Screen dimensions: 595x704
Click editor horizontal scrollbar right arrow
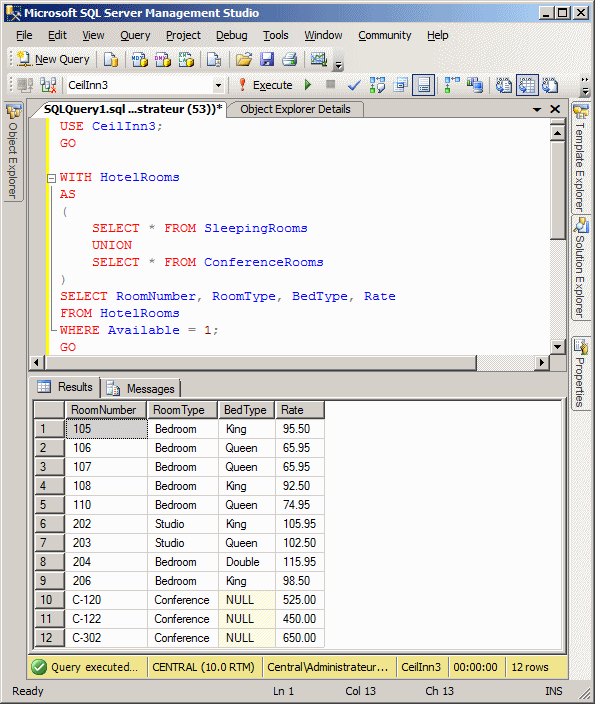(542, 363)
